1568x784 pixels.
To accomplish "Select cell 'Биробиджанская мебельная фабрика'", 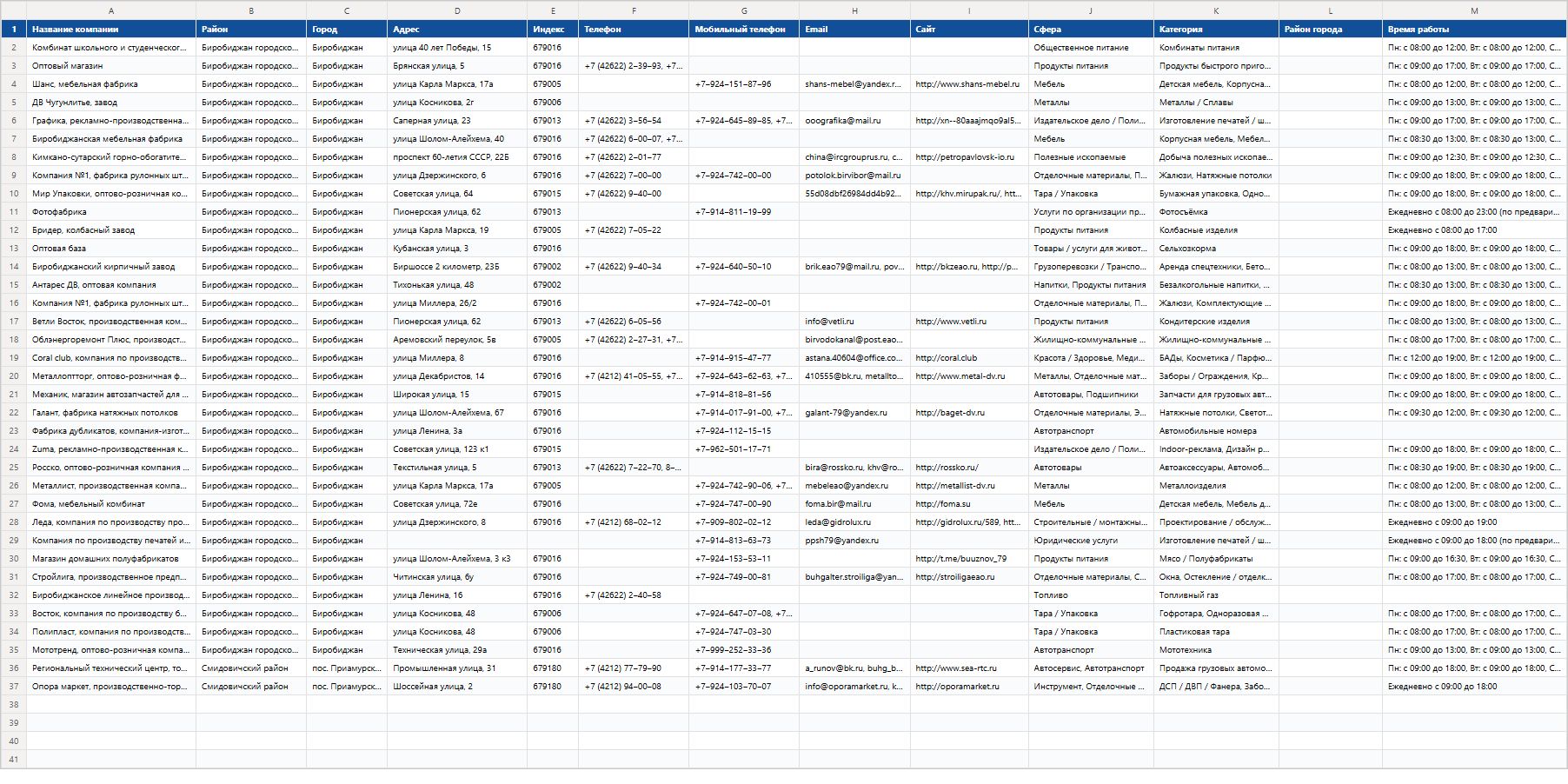I will 111,139.
